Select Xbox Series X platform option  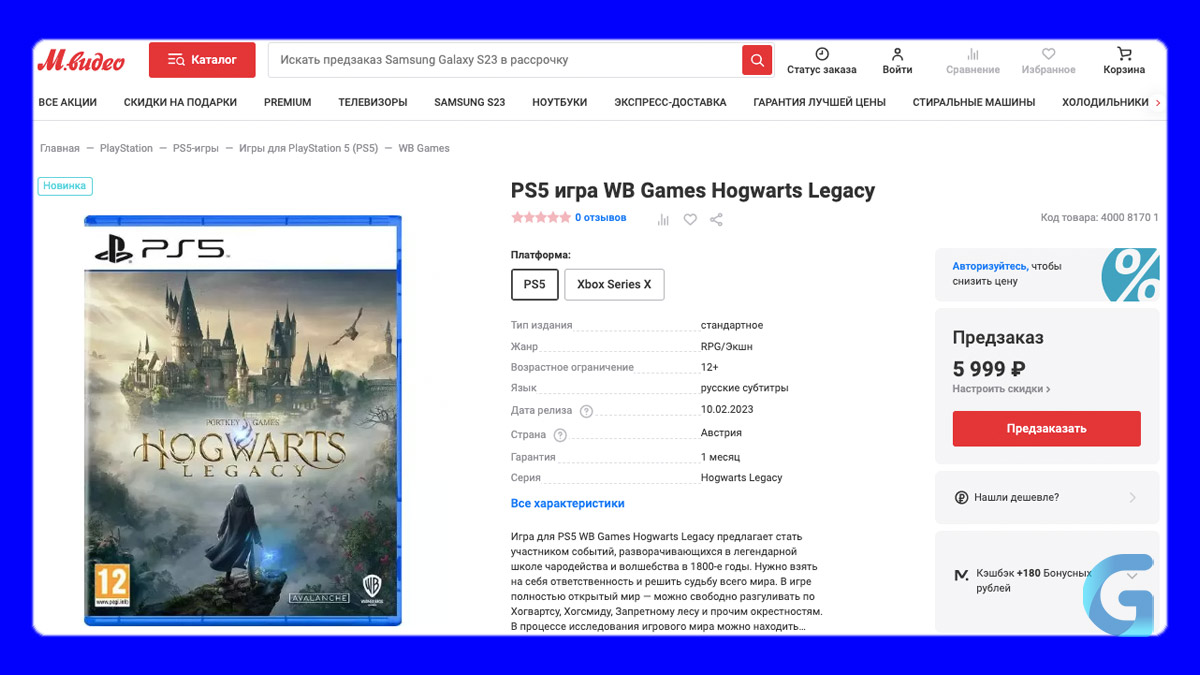click(x=614, y=284)
